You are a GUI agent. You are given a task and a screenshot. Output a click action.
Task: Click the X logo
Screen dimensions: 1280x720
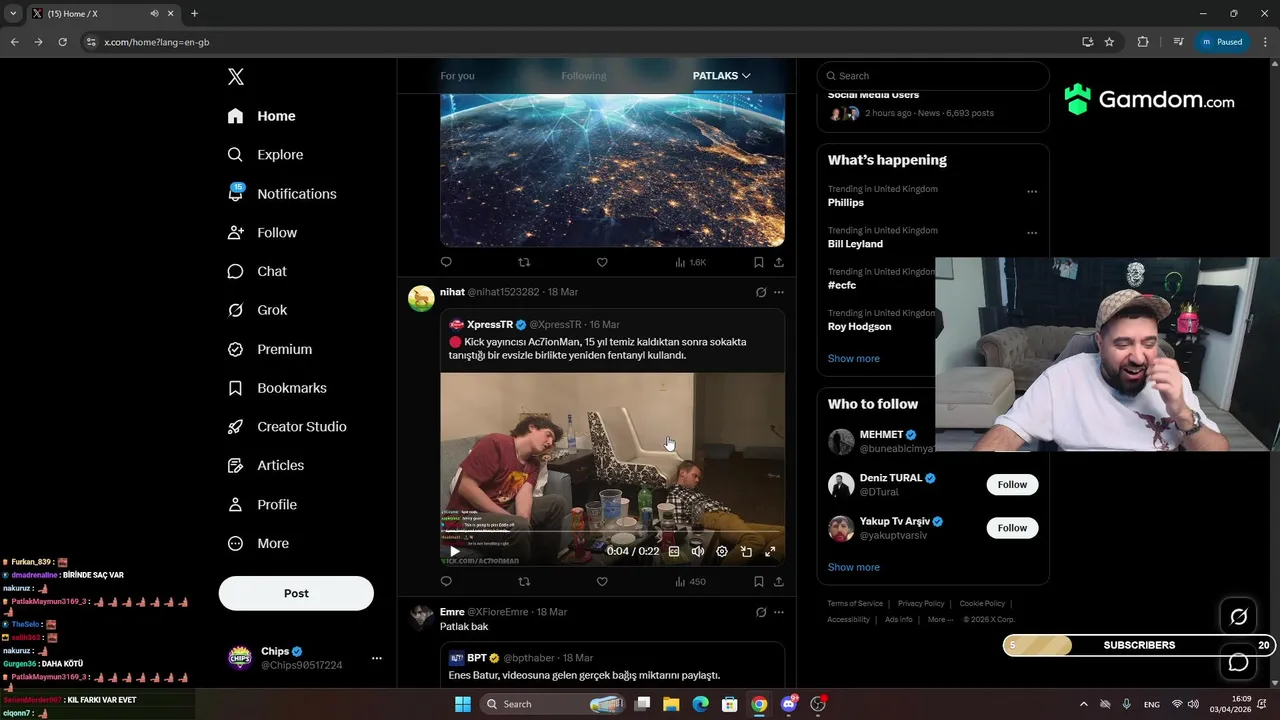pos(235,77)
